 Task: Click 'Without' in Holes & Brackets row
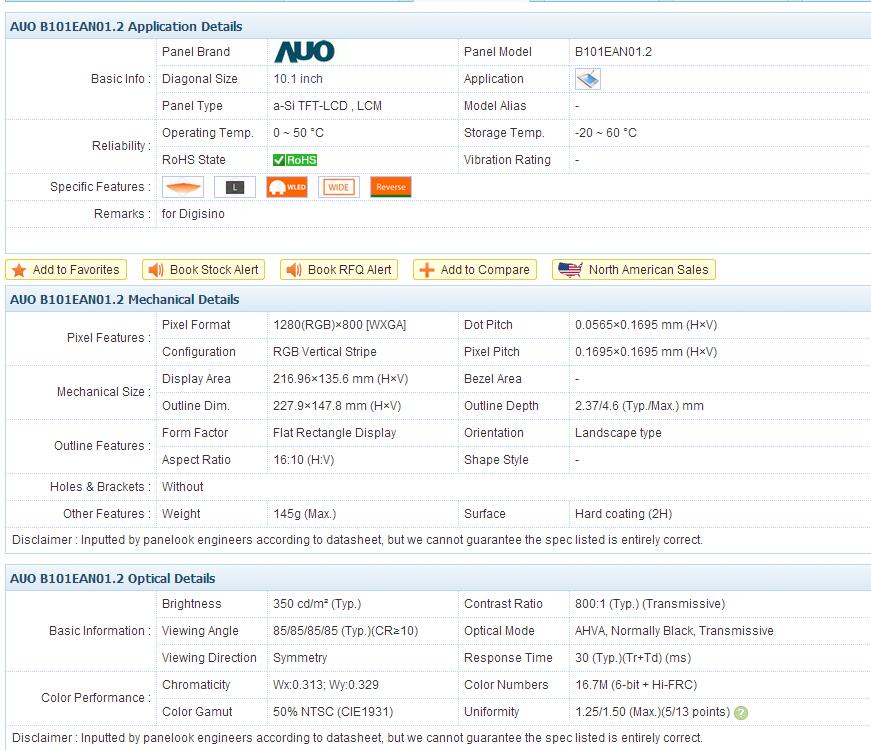click(x=182, y=487)
